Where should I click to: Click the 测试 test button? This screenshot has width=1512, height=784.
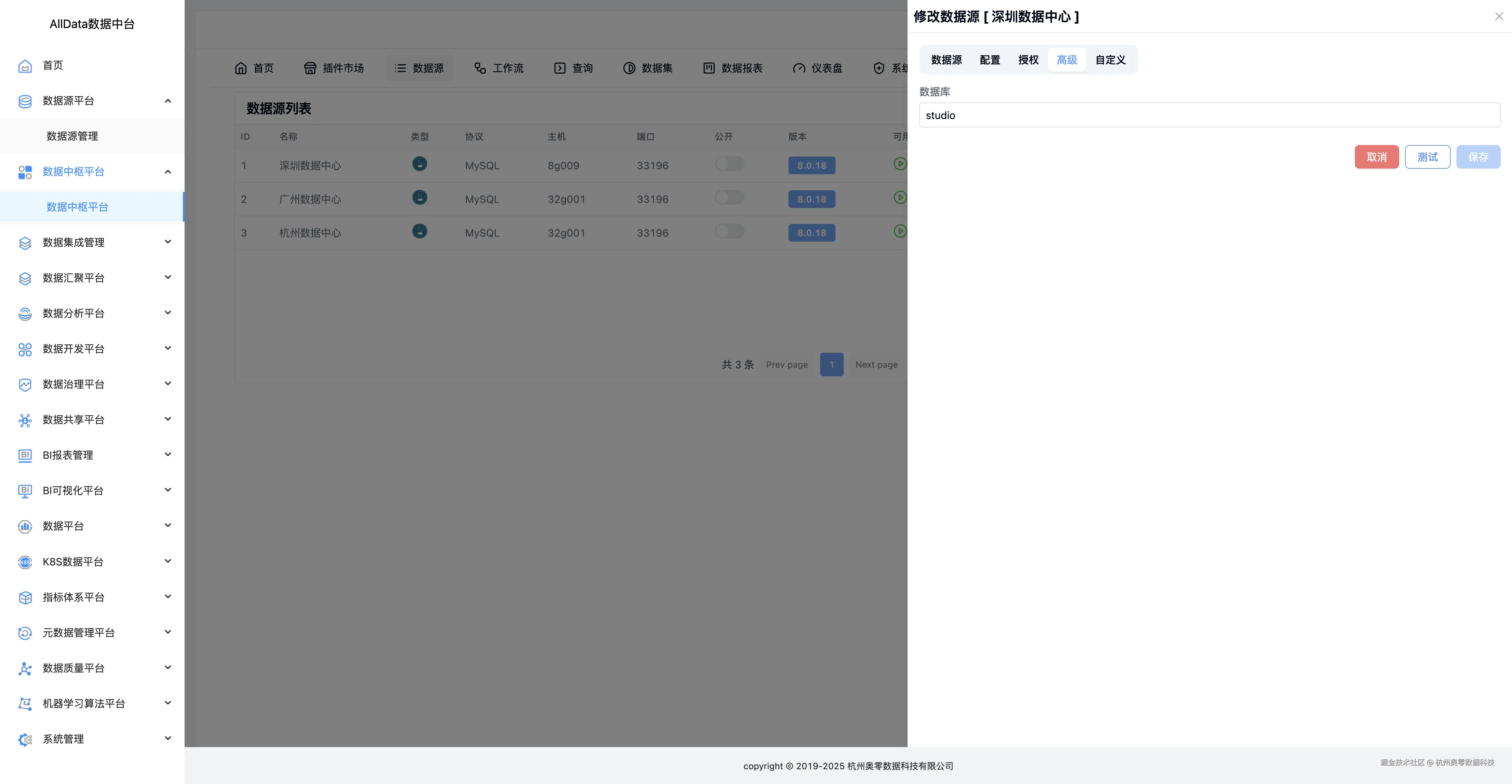pos(1428,157)
